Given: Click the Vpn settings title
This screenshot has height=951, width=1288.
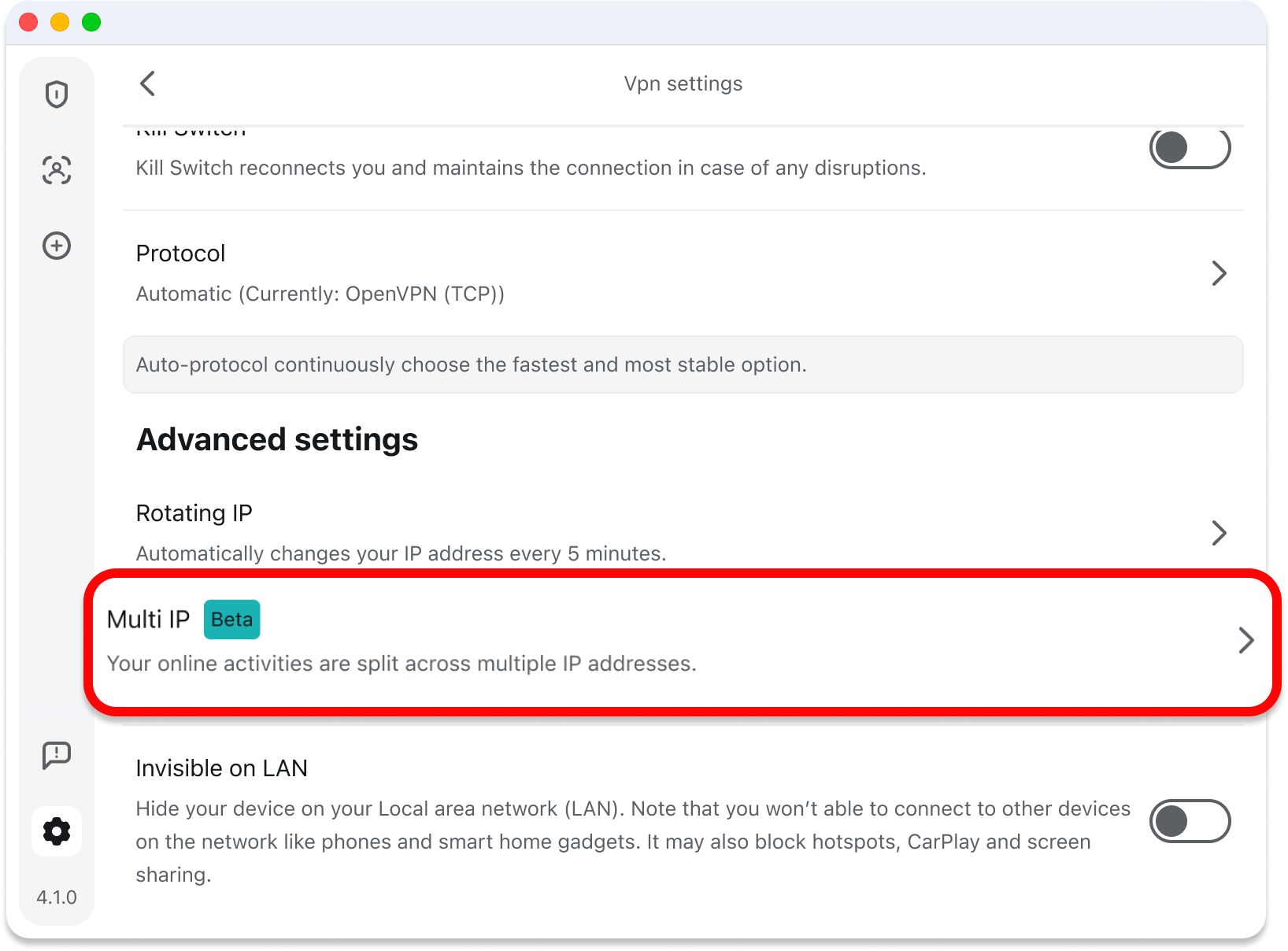Looking at the screenshot, I should [683, 83].
